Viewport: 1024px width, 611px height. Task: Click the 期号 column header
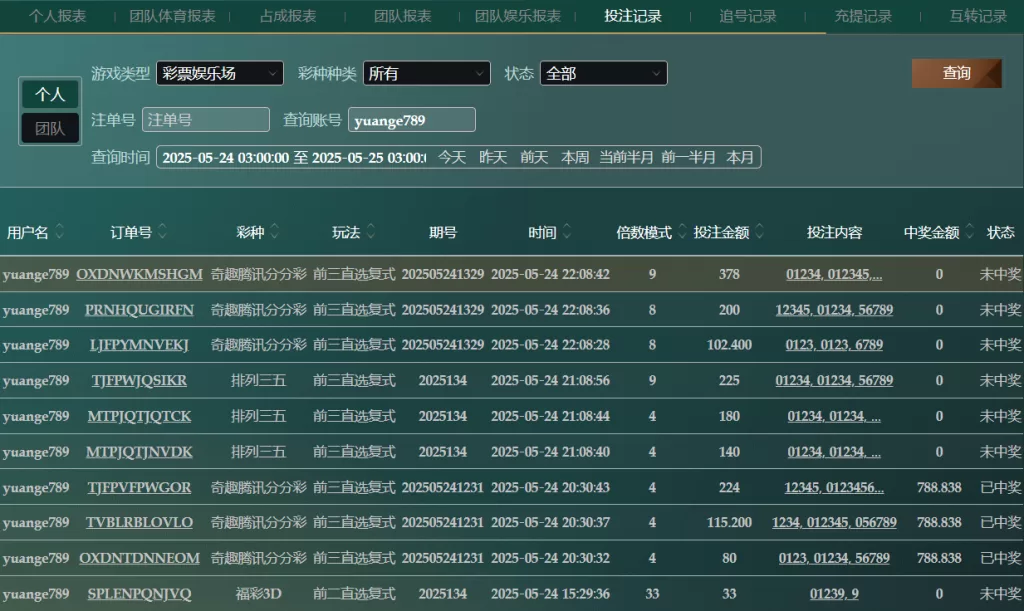click(x=443, y=232)
